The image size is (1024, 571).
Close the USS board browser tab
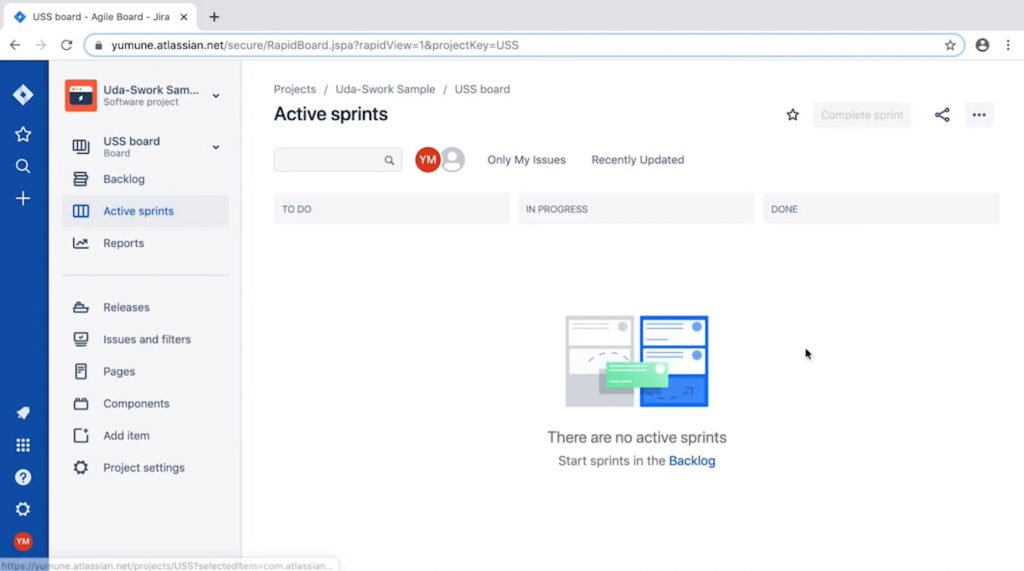point(184,17)
